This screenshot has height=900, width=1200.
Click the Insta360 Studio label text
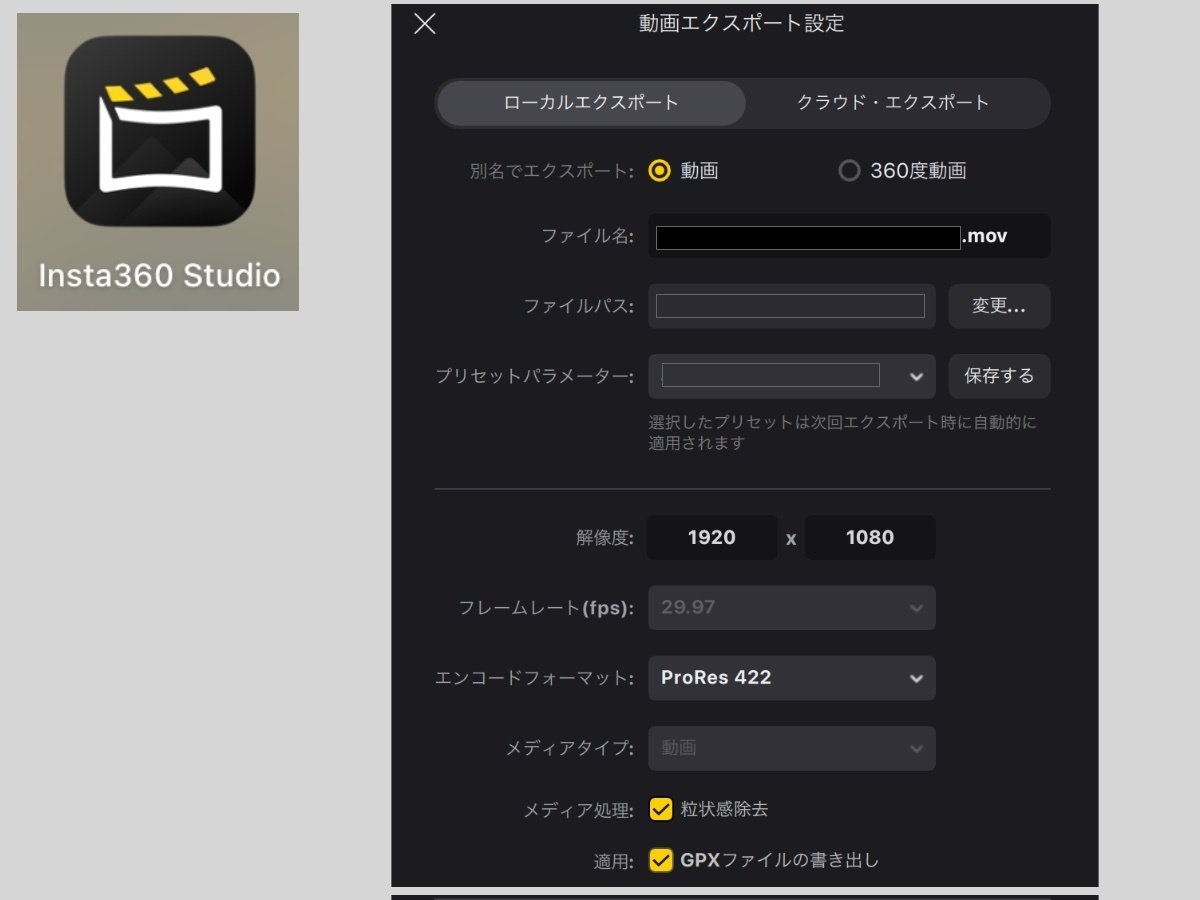(159, 276)
